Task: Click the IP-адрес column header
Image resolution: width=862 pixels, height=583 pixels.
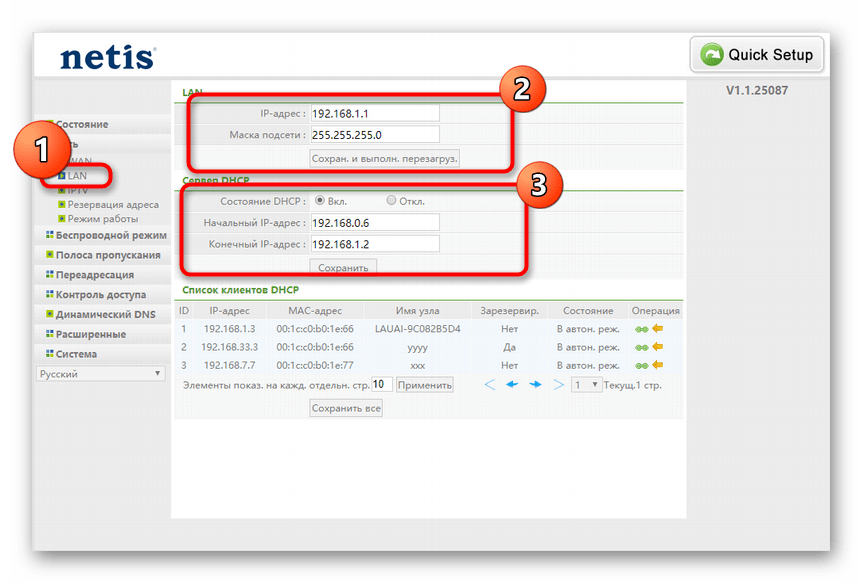Action: click(229, 311)
